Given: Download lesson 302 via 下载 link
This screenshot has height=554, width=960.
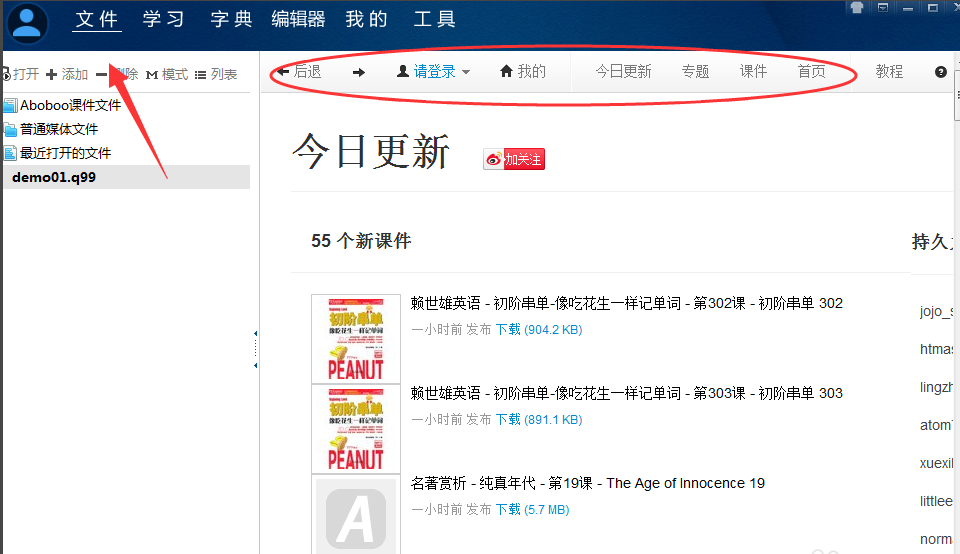Looking at the screenshot, I should (508, 329).
